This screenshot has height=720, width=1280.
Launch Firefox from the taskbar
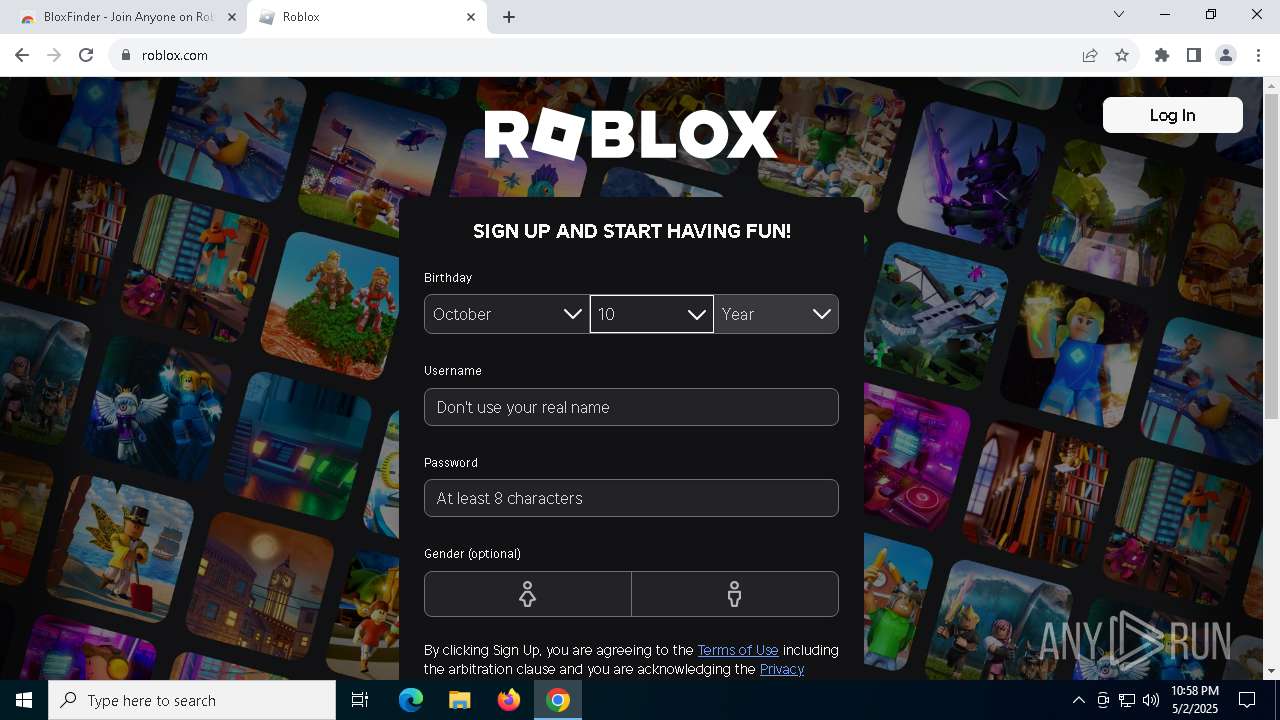(509, 700)
